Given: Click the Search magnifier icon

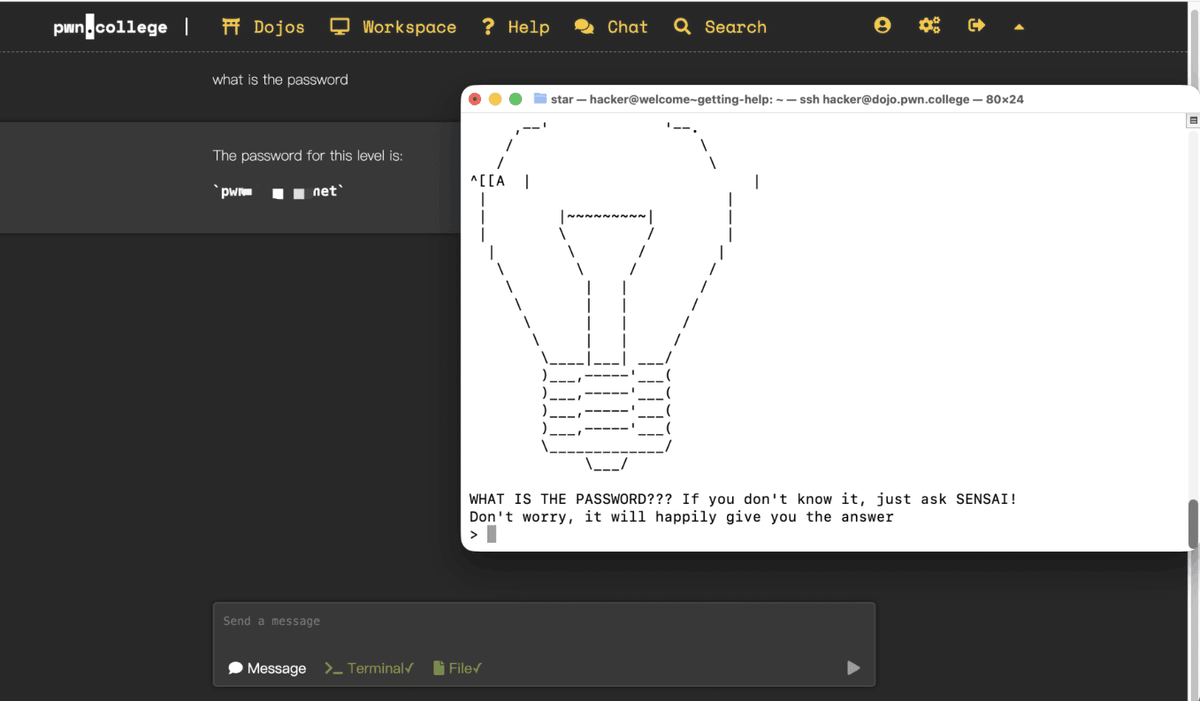Looking at the screenshot, I should tap(682, 27).
